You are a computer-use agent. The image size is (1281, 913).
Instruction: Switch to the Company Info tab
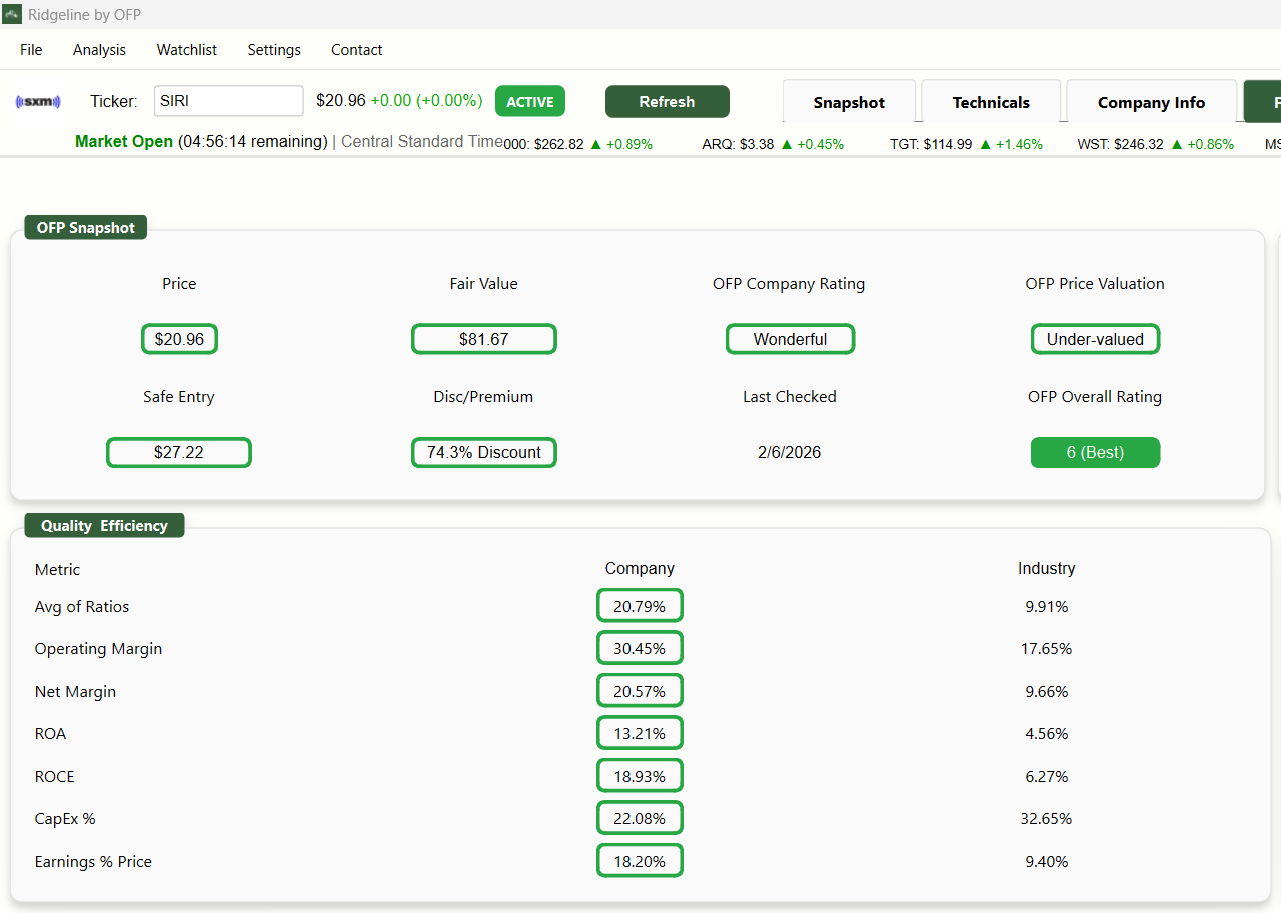pyautogui.click(x=1151, y=102)
